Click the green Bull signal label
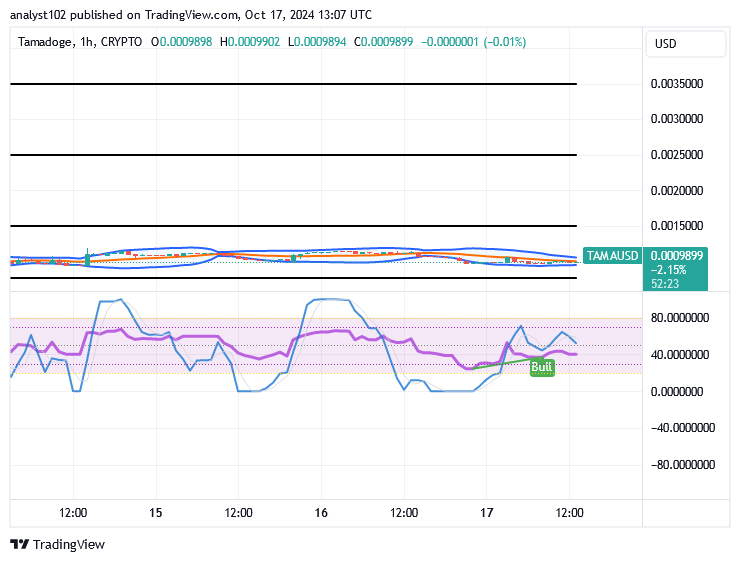 [541, 367]
